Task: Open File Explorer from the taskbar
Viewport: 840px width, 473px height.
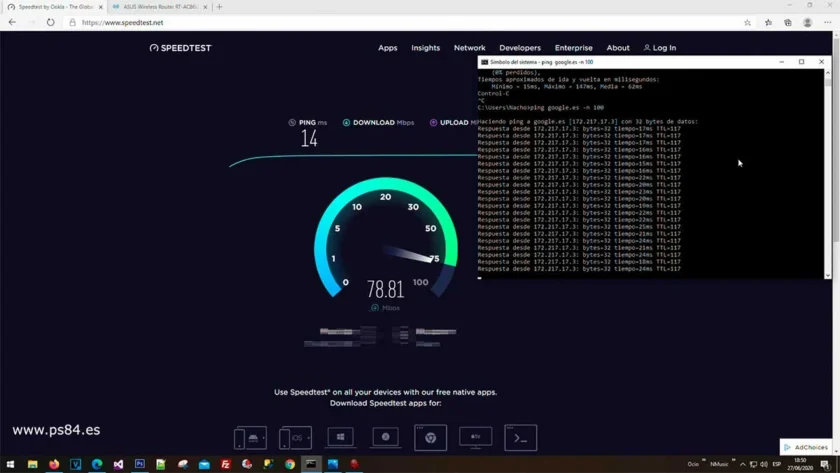Action: [x=32, y=464]
